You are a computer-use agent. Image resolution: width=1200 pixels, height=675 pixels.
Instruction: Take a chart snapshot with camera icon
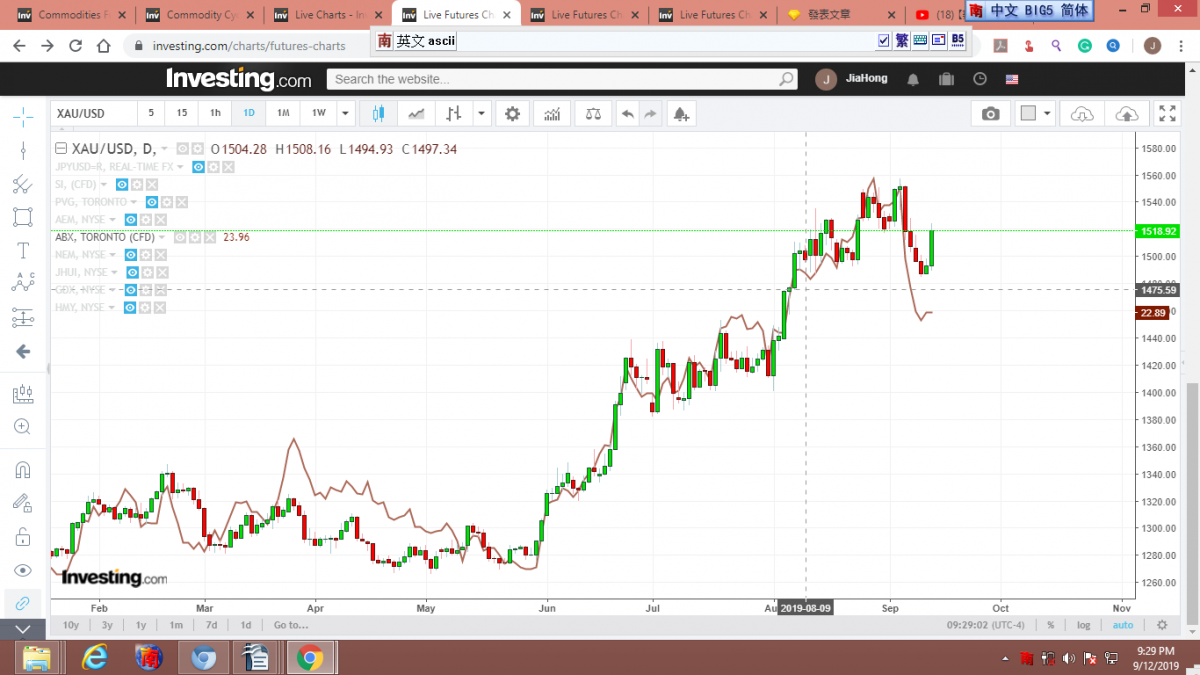(990, 114)
